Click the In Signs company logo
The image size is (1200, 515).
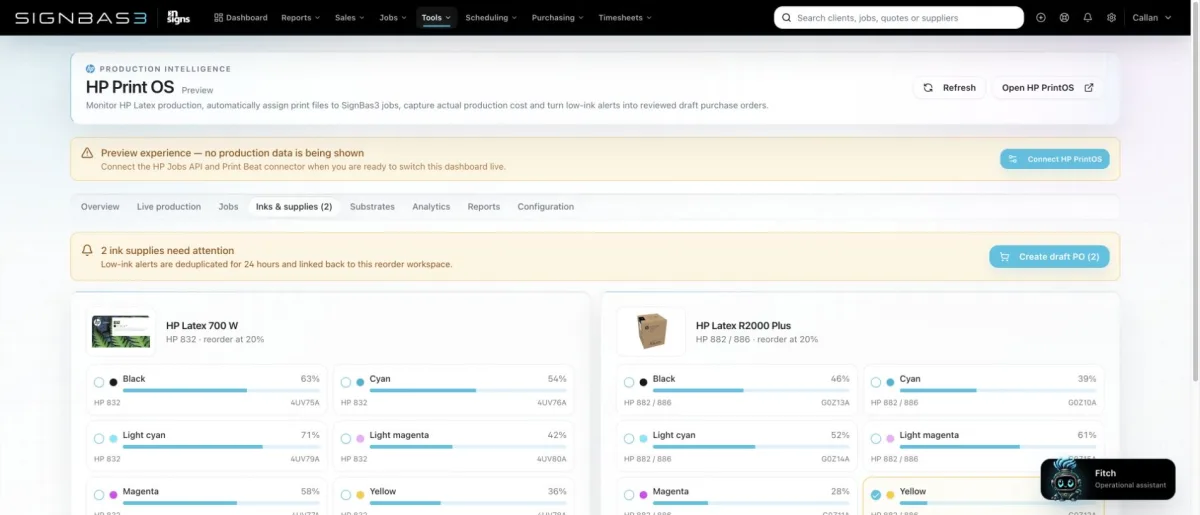point(178,17)
